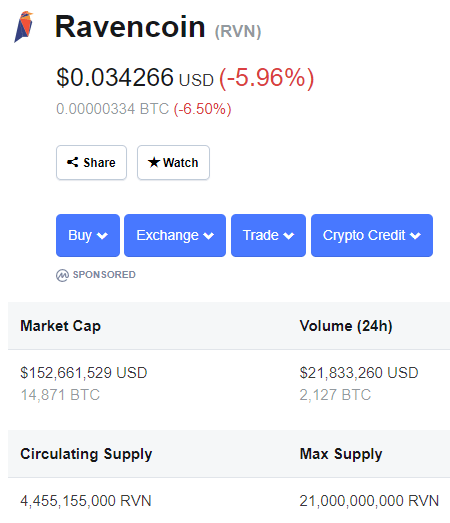450x523 pixels.
Task: Share the Ravencoin page
Action: click(x=91, y=162)
